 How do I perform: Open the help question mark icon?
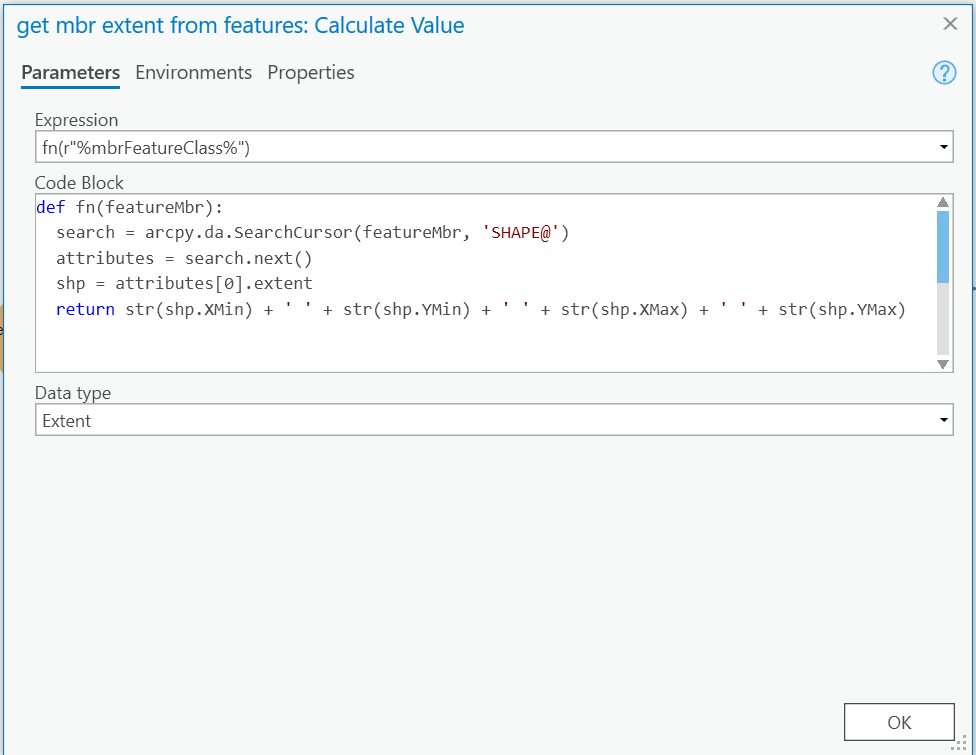coord(944,73)
